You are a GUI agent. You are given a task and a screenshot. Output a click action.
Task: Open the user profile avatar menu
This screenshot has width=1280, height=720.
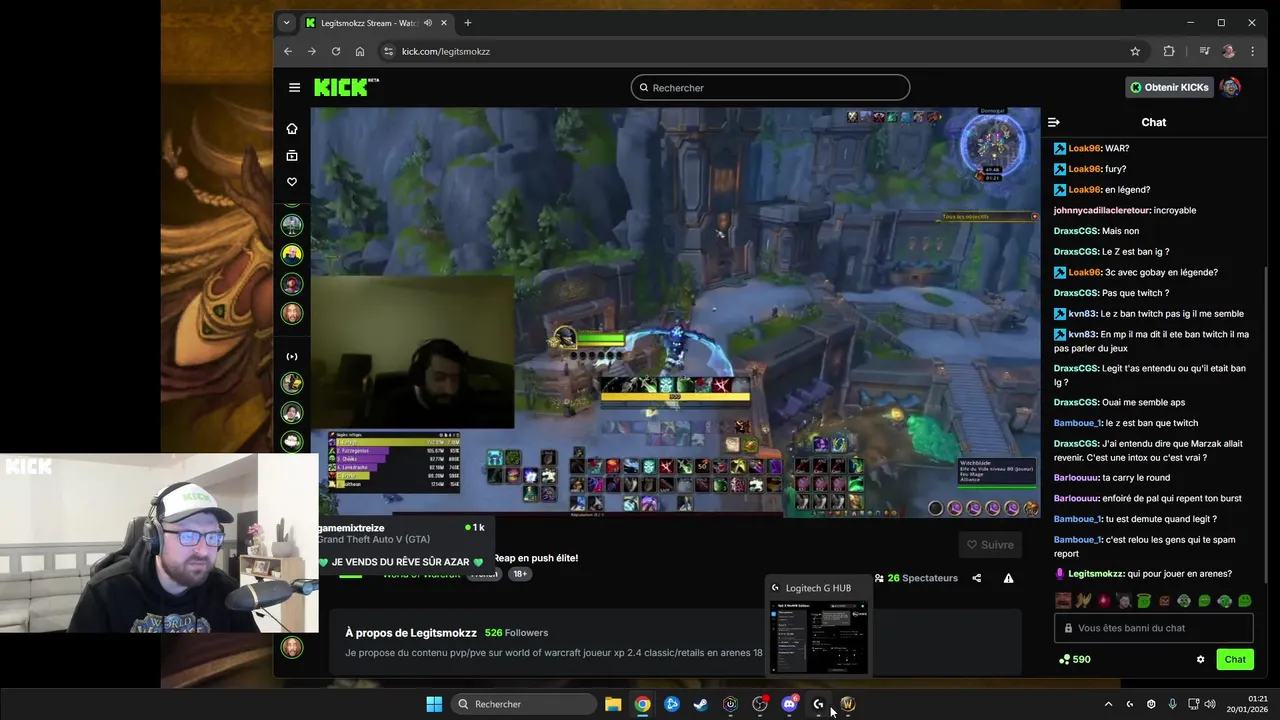coord(1231,87)
